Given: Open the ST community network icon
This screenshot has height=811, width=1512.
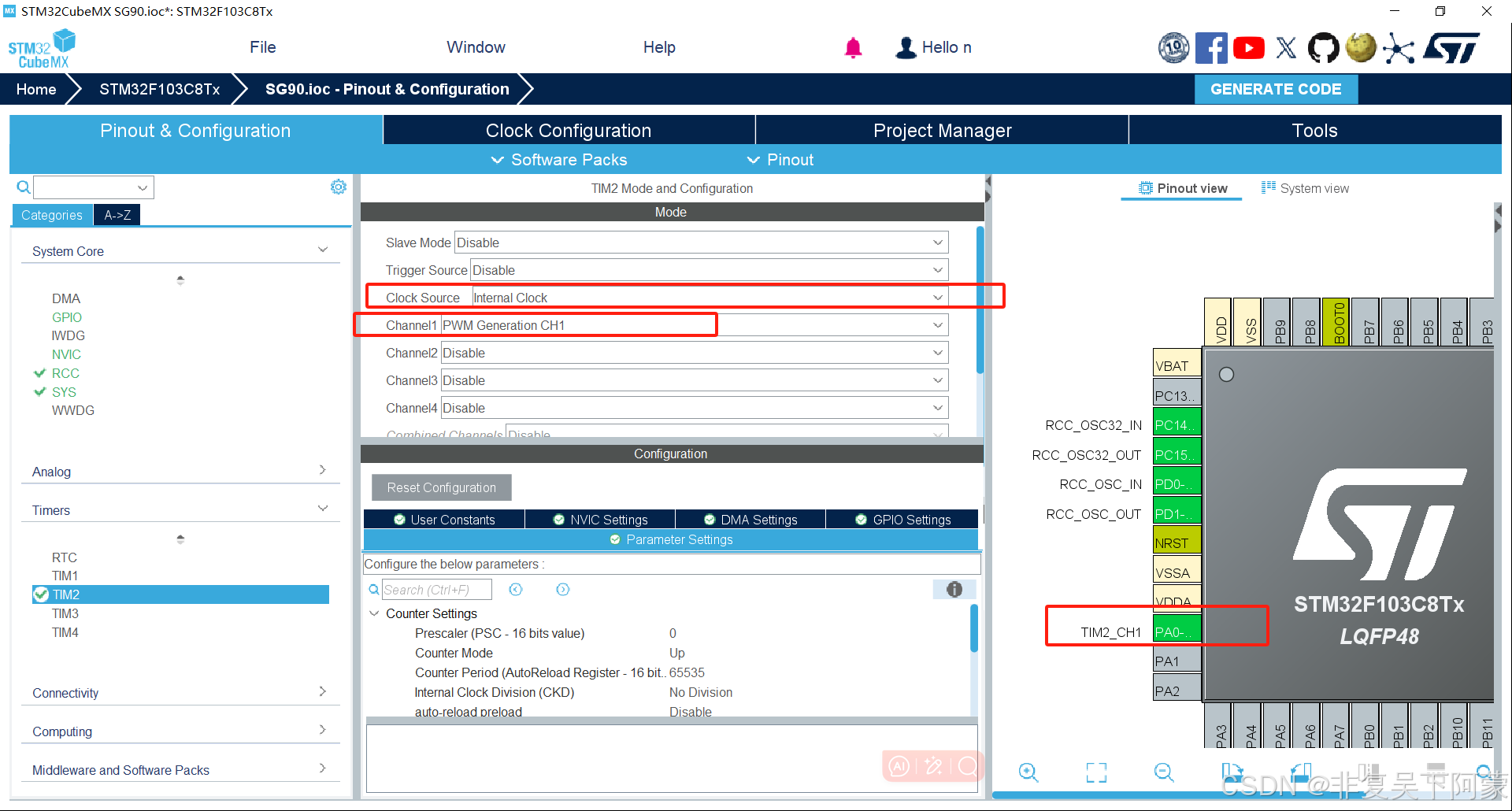Looking at the screenshot, I should (x=1399, y=48).
